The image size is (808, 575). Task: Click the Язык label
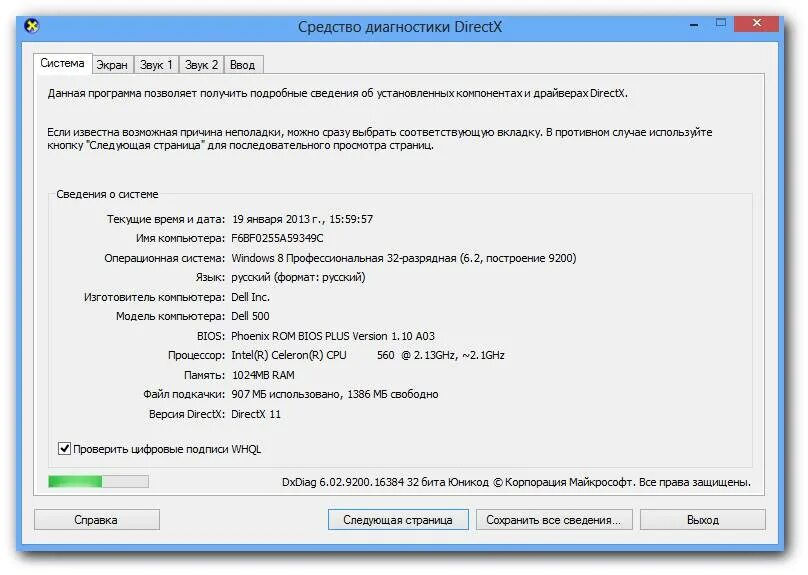pos(210,277)
